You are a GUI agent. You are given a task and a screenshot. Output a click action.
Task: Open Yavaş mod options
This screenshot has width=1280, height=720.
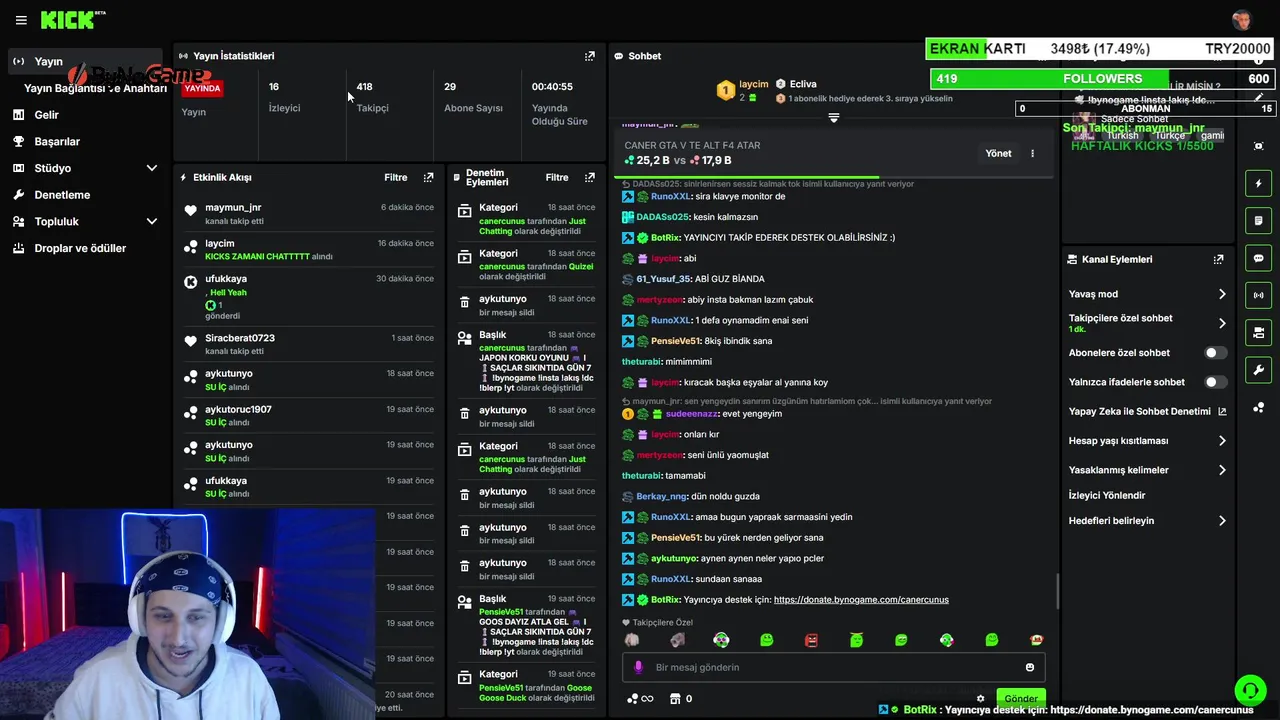(1147, 294)
